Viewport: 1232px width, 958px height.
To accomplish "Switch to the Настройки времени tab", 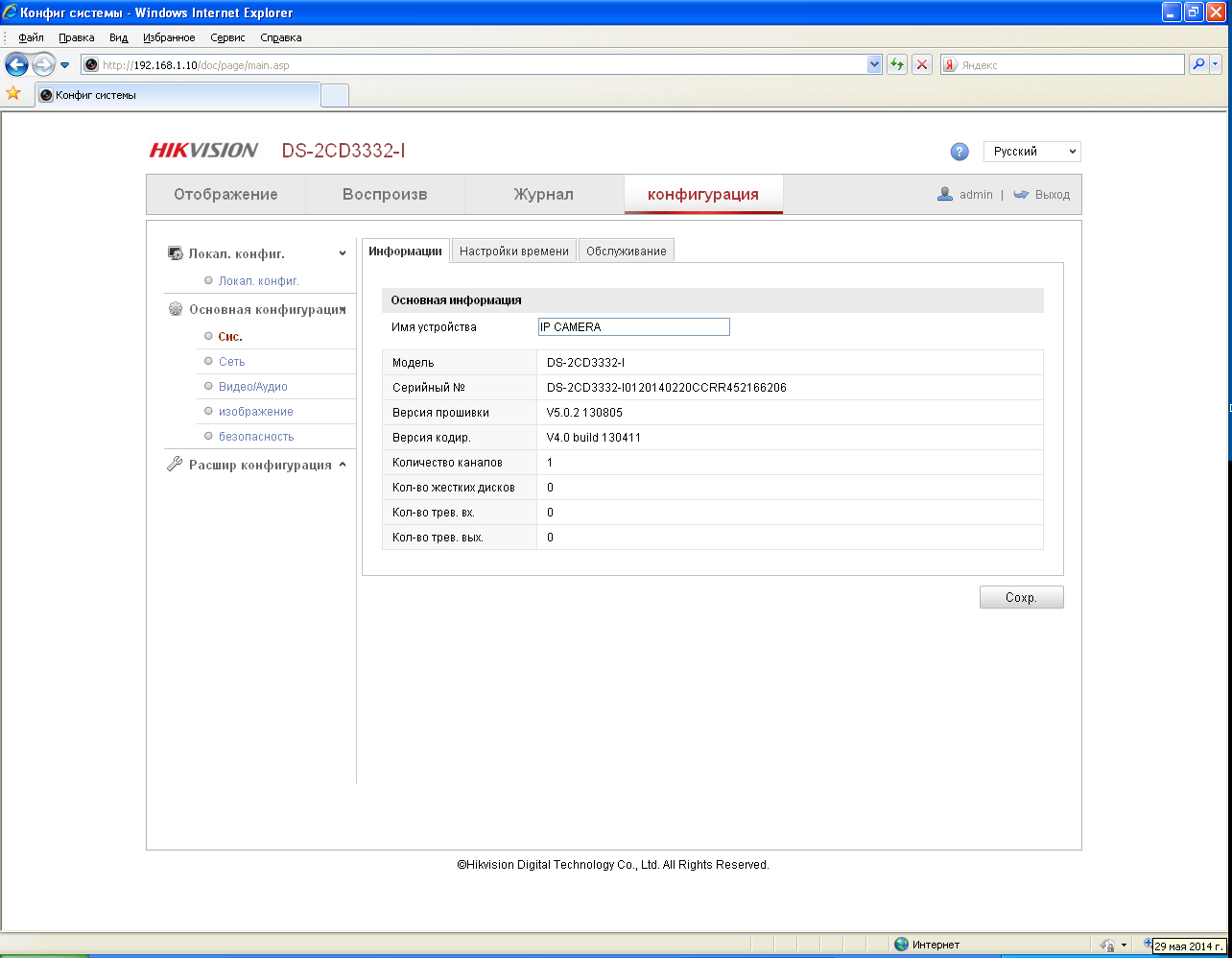I will point(514,251).
